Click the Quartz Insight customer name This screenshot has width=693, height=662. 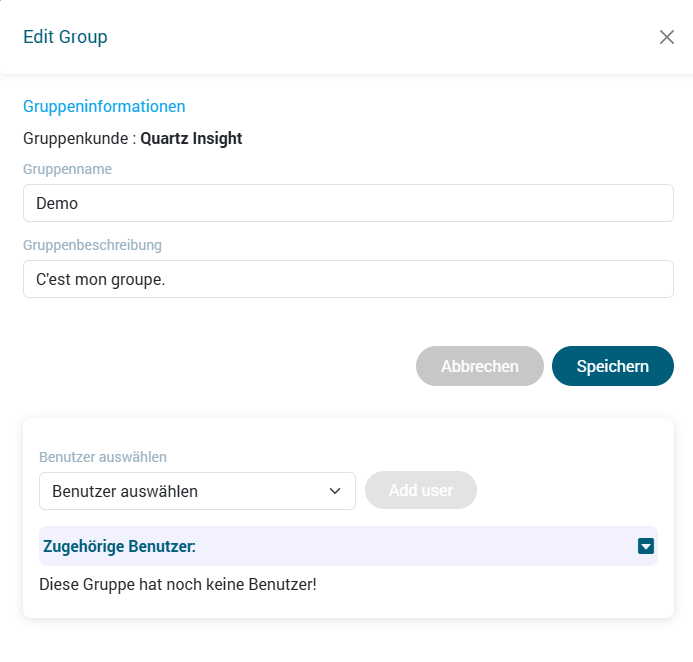191,138
